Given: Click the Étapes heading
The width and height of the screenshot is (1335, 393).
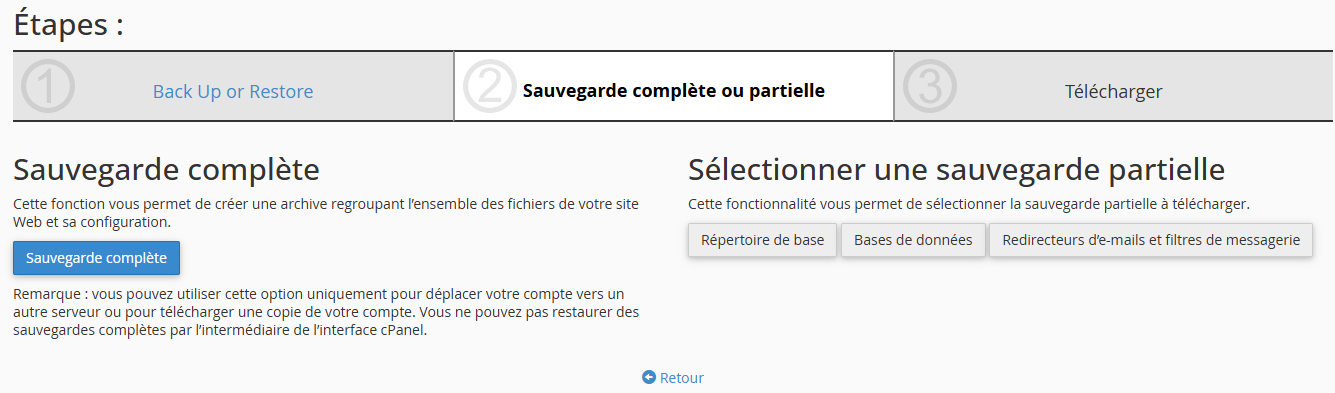Looking at the screenshot, I should pos(69,24).
